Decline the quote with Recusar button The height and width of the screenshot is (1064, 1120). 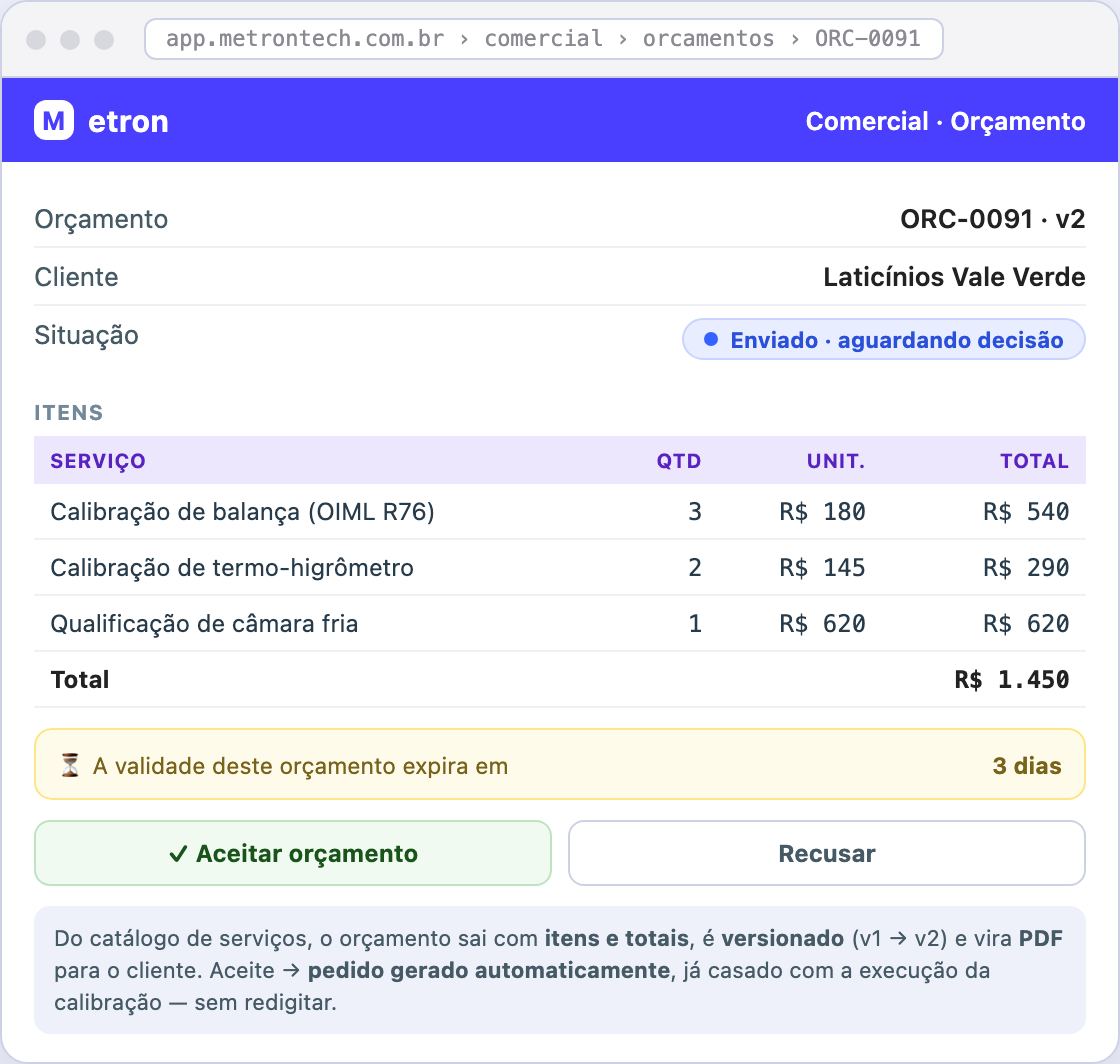point(826,853)
